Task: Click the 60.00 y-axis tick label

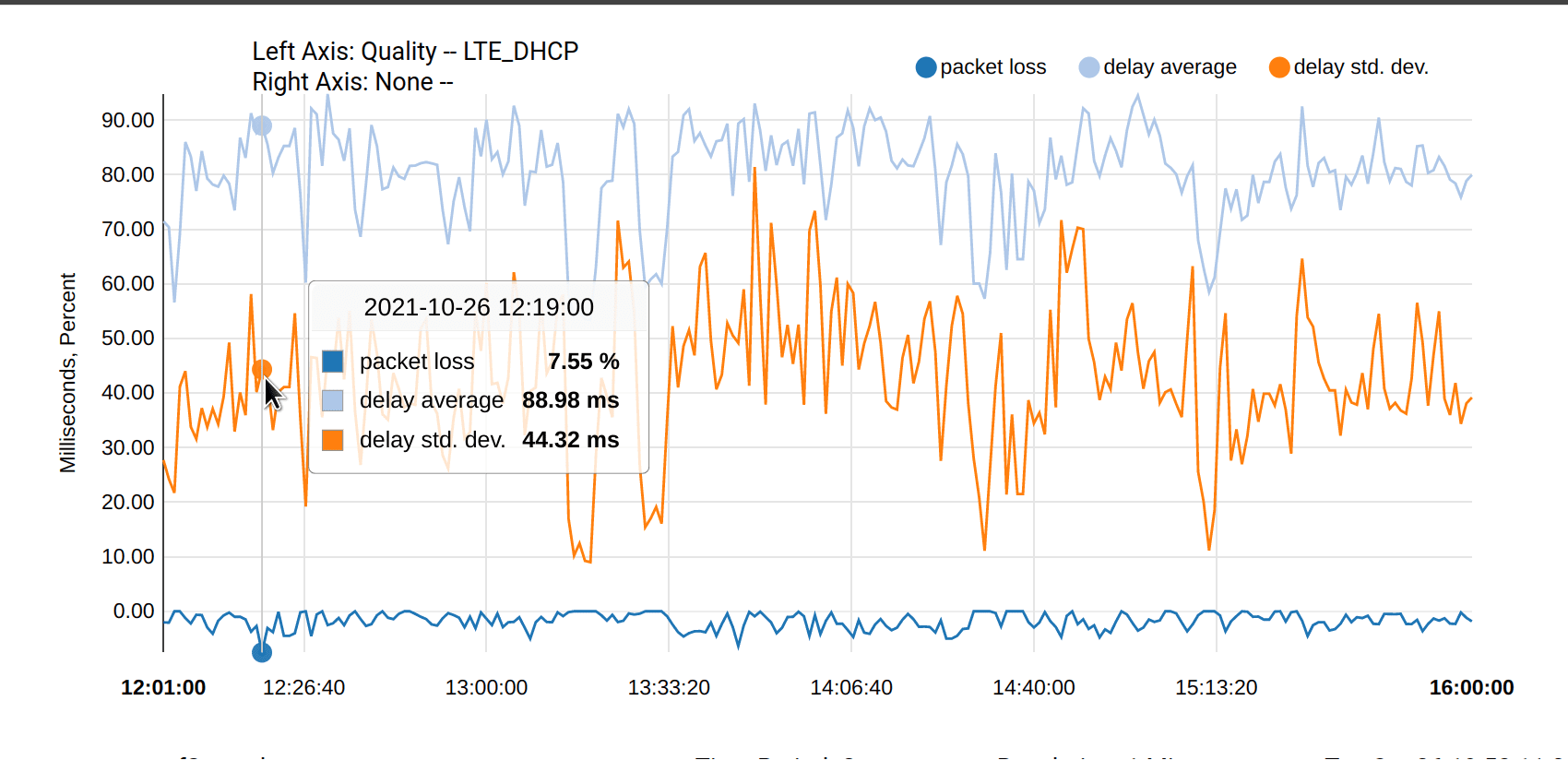Action: (x=128, y=283)
